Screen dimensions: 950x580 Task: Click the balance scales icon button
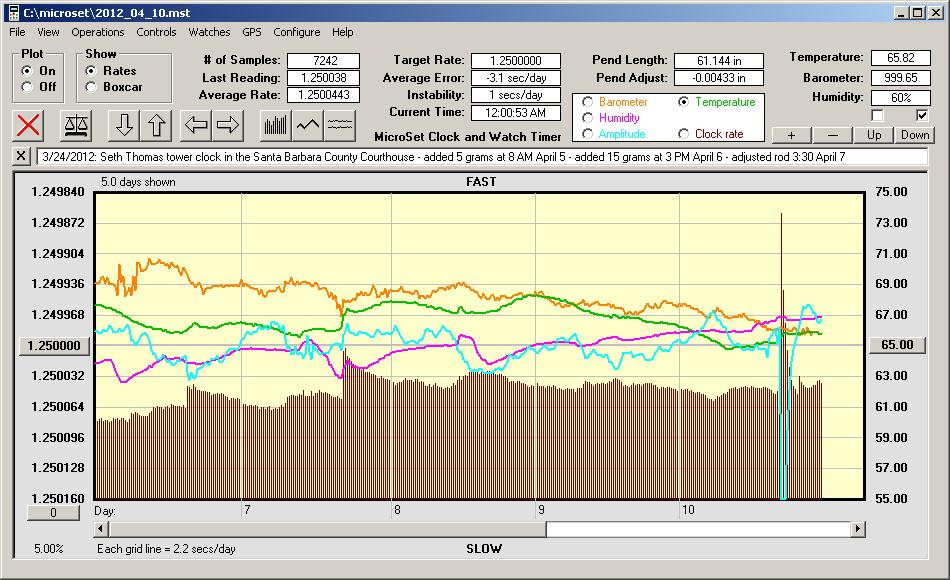pos(76,125)
